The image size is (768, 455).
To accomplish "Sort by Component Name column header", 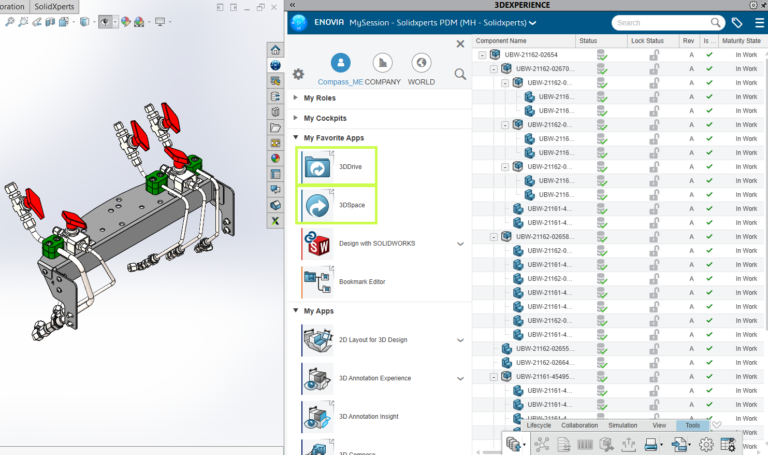I will click(x=524, y=41).
